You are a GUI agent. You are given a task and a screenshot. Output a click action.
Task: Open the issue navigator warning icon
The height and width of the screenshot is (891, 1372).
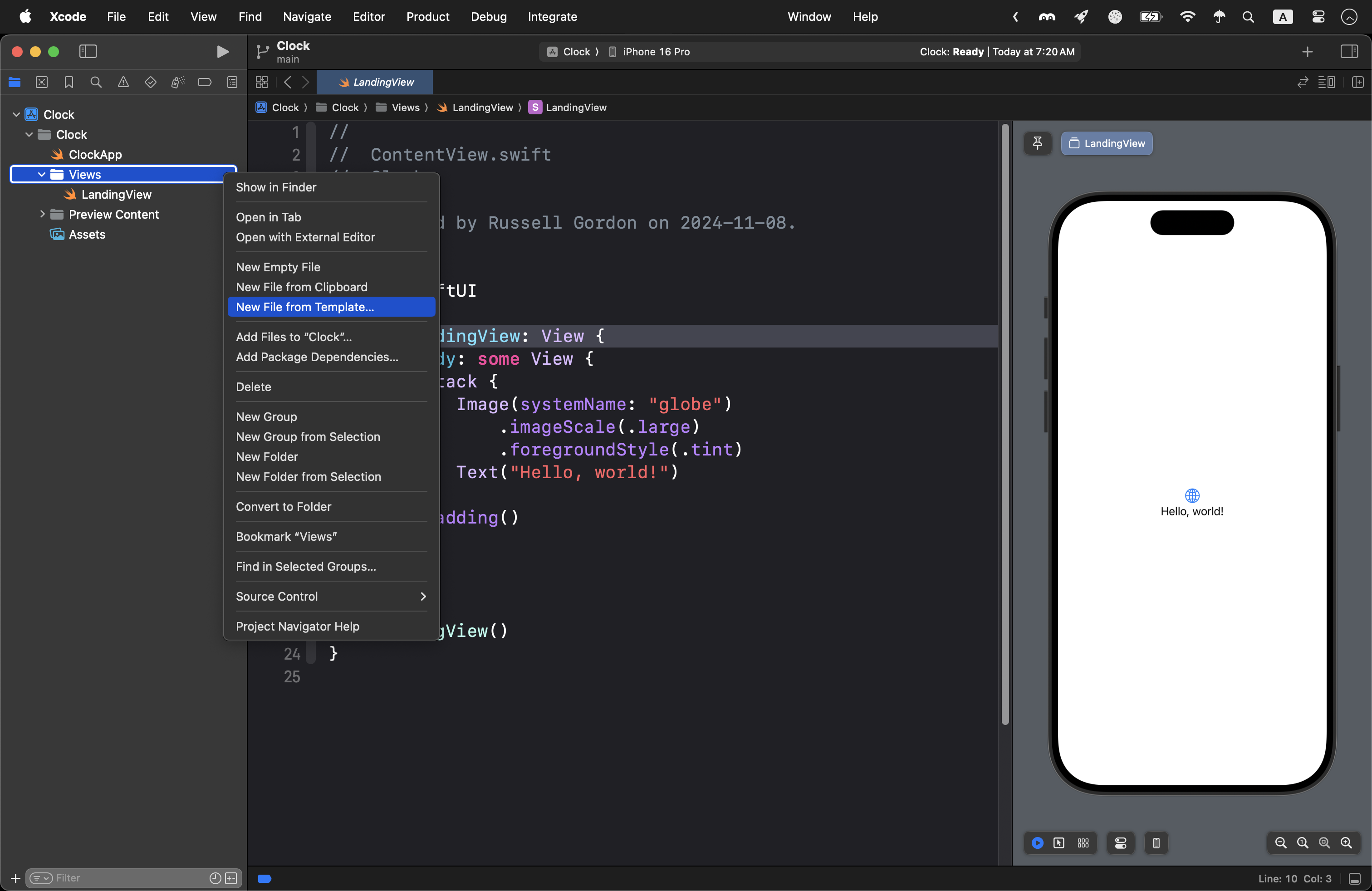123,83
